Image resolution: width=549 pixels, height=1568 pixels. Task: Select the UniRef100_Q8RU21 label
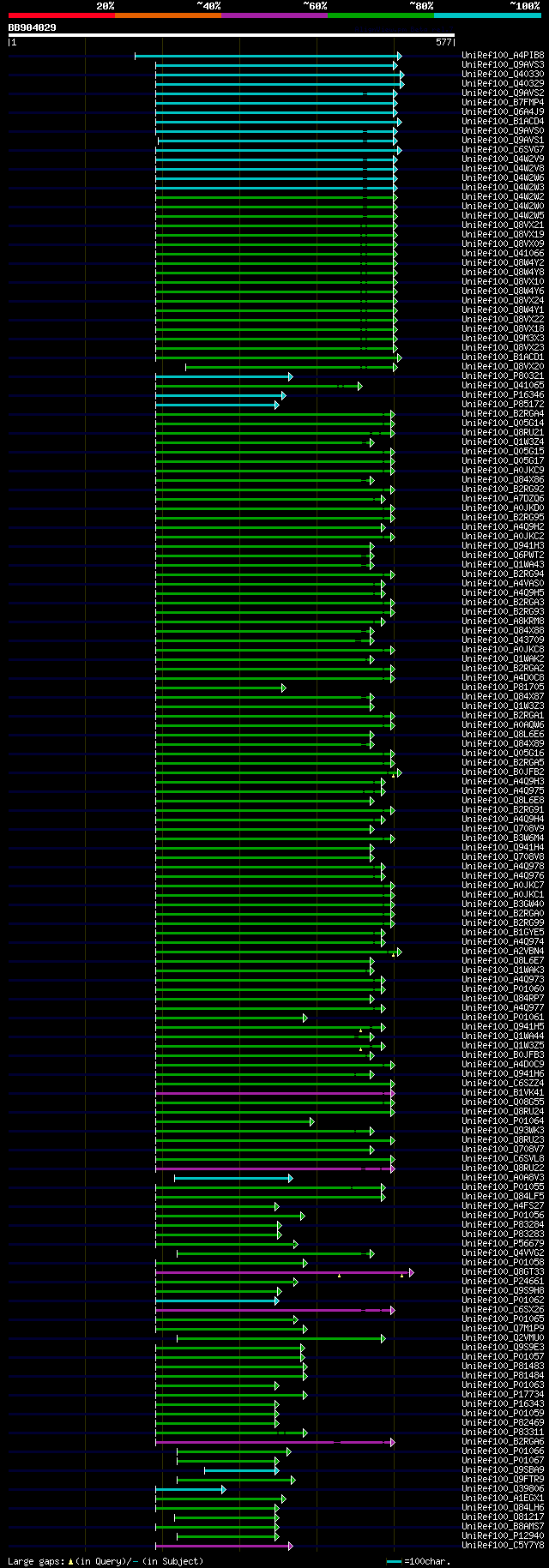pyautogui.click(x=503, y=433)
